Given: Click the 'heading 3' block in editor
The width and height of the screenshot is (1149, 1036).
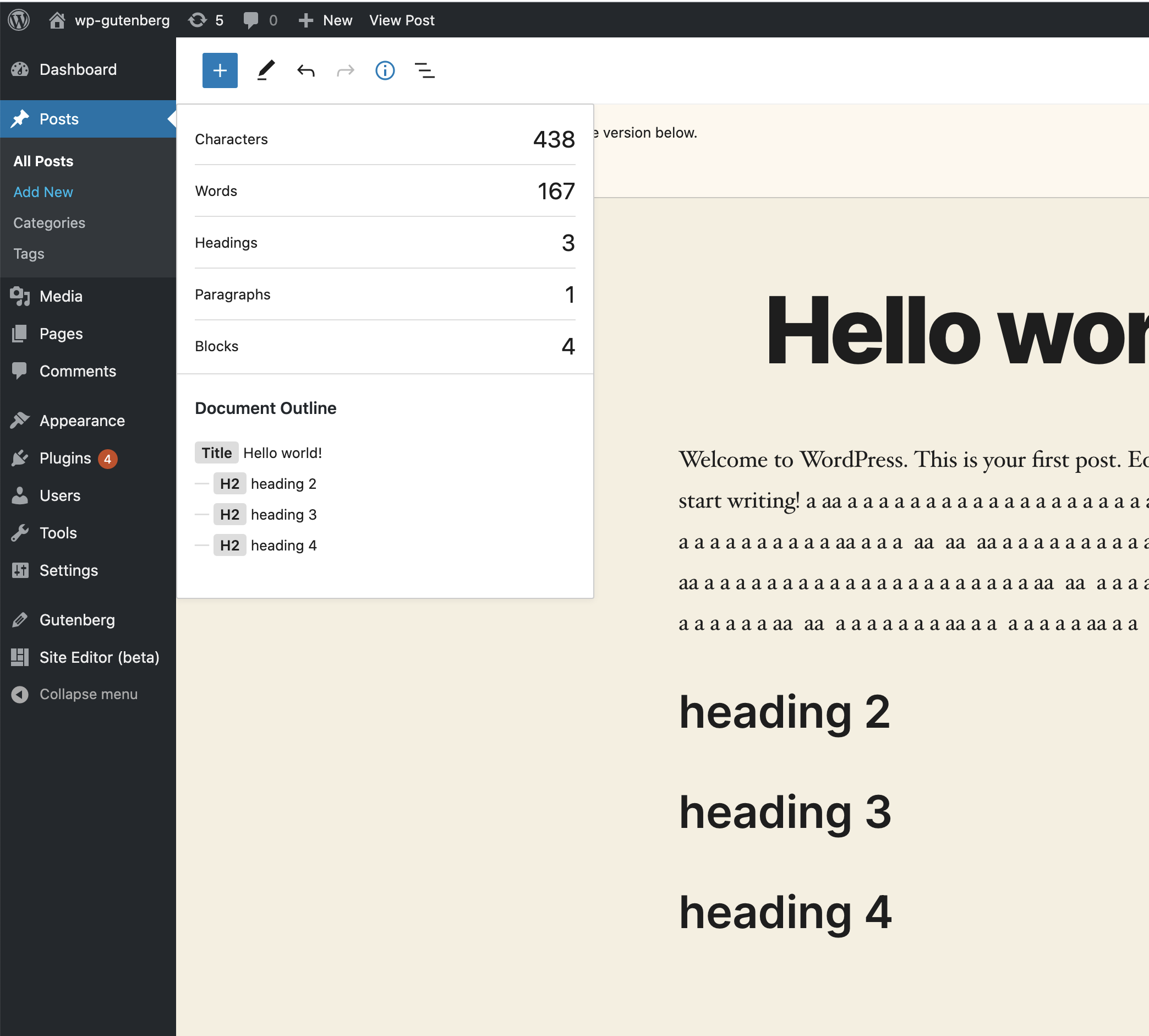Looking at the screenshot, I should 785,813.
